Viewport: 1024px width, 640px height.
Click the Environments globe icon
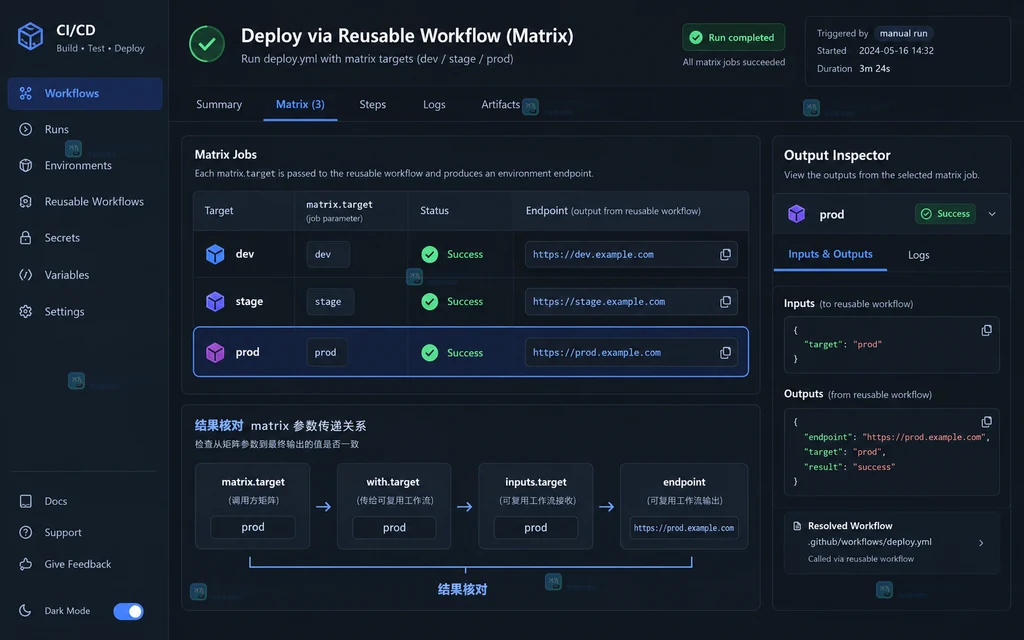[25, 165]
